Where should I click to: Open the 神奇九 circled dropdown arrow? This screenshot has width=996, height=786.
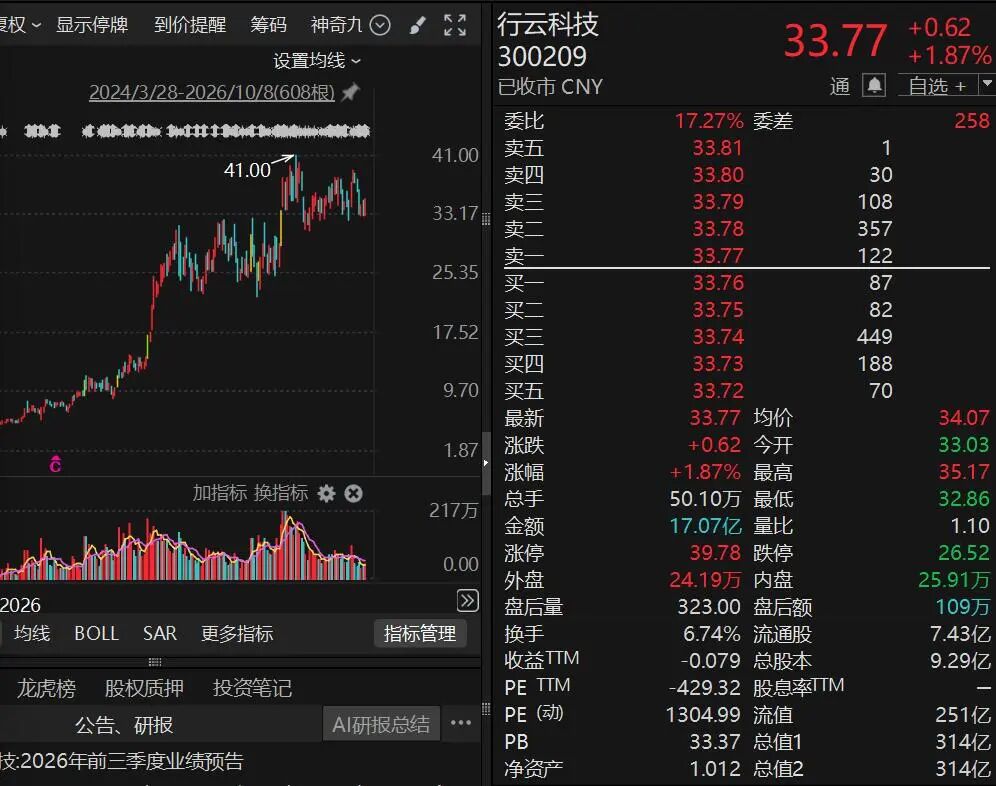380,25
